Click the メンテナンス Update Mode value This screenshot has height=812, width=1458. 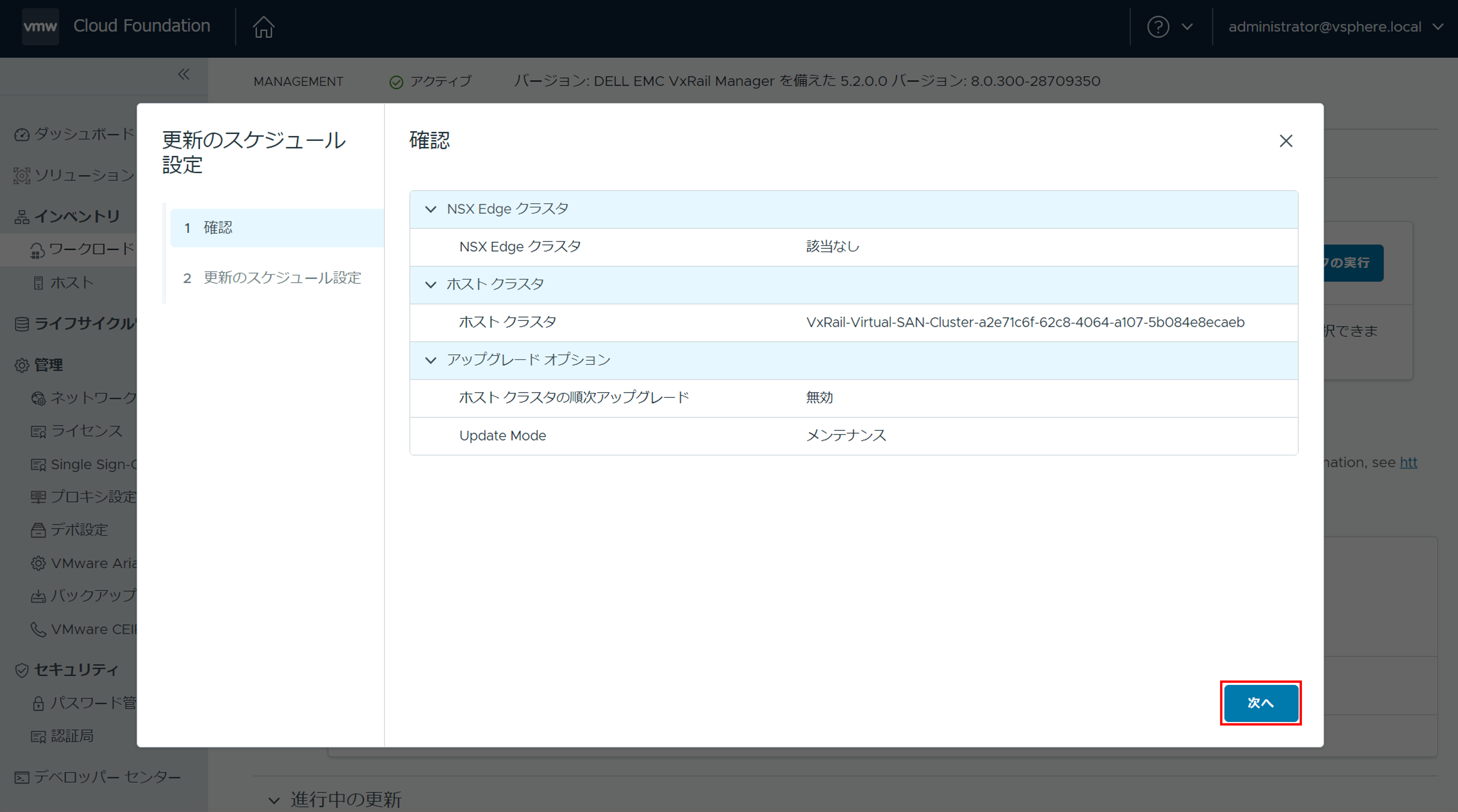point(846,436)
